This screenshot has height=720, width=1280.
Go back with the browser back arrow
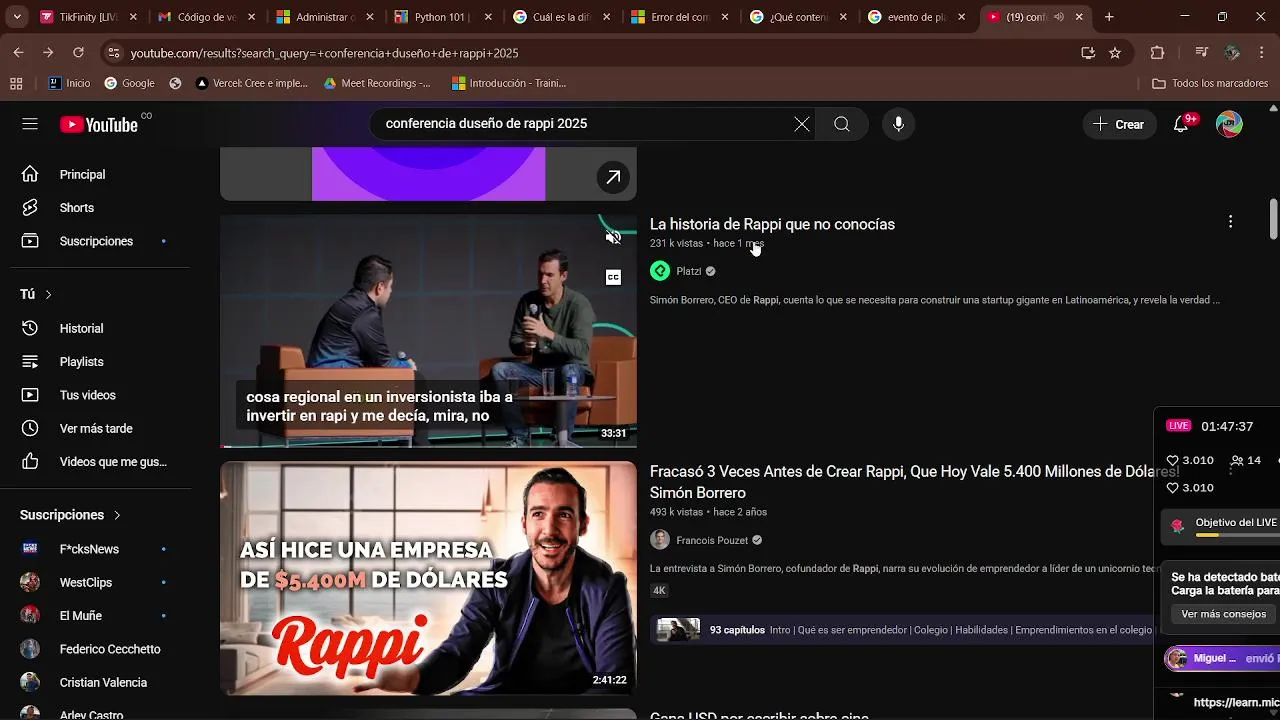(x=18, y=53)
